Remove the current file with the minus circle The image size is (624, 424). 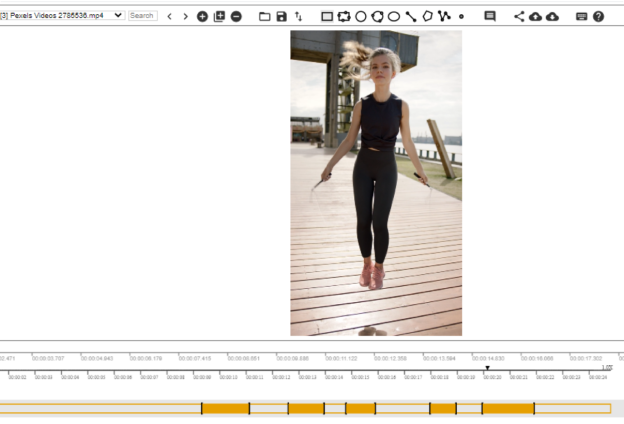(x=236, y=16)
